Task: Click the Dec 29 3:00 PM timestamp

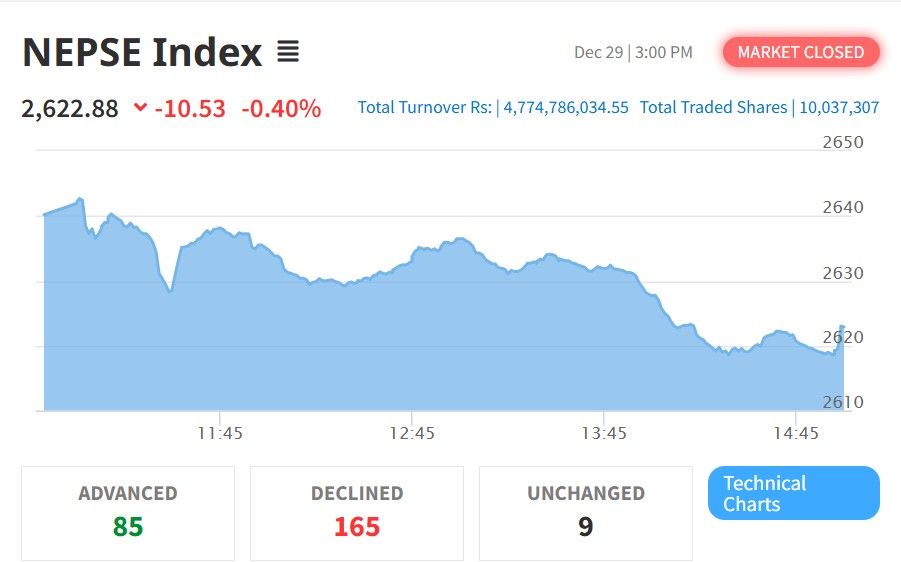Action: coord(633,52)
